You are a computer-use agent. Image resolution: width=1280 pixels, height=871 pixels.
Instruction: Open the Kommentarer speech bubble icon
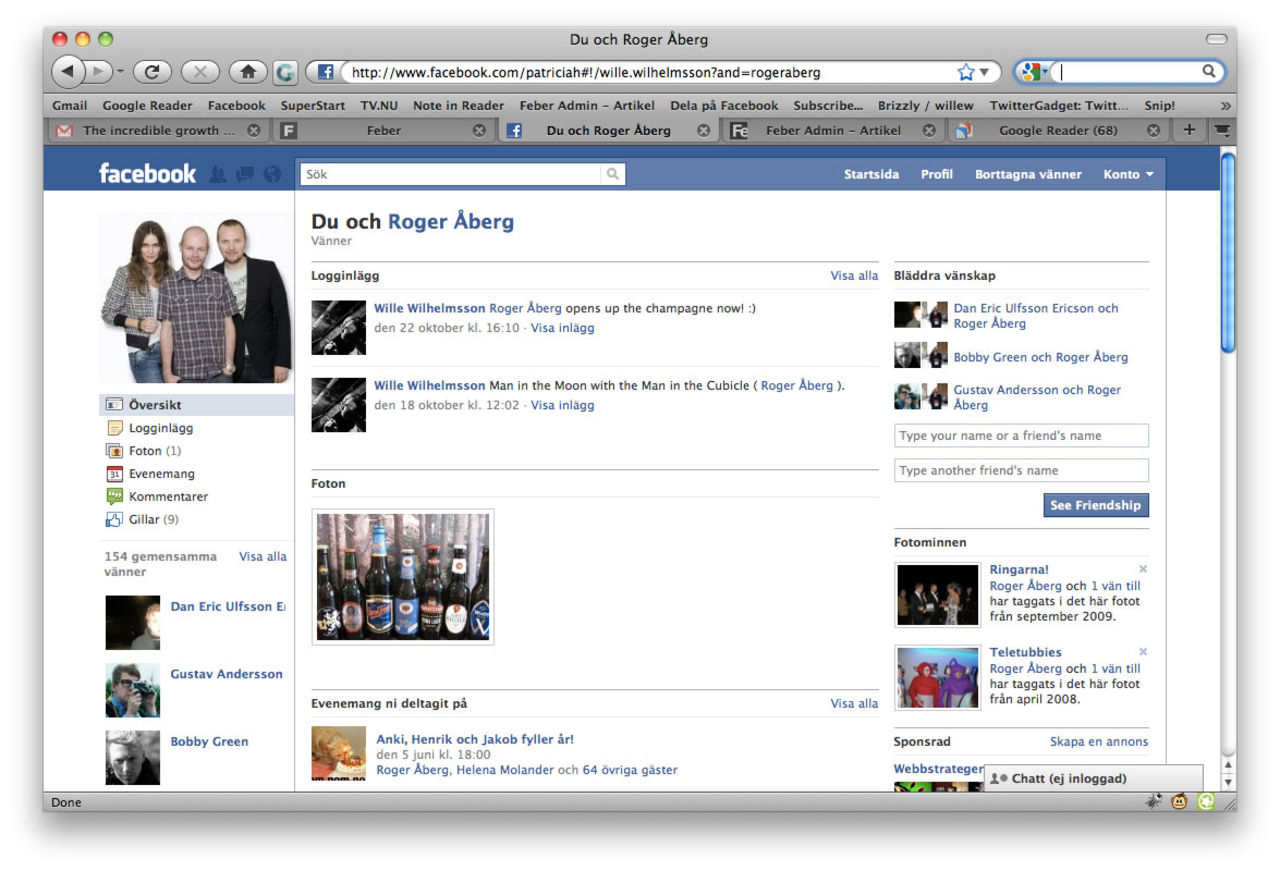[117, 496]
